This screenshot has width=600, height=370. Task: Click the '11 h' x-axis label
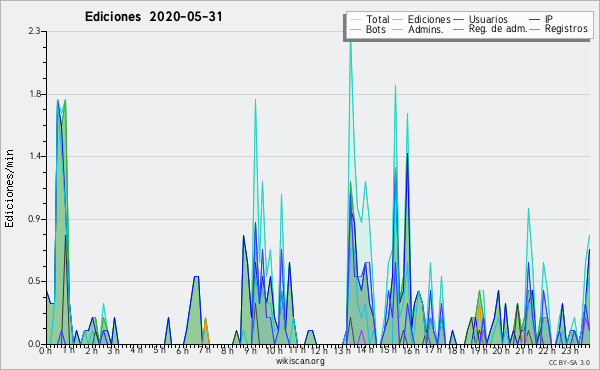pos(297,350)
